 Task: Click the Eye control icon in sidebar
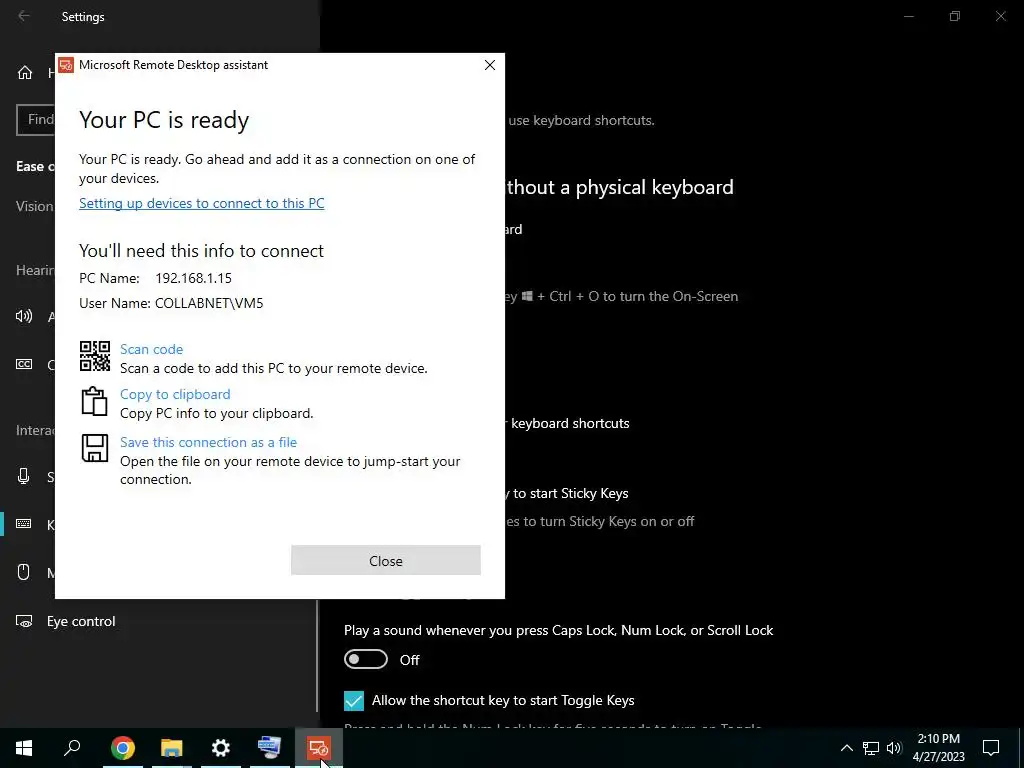tap(24, 621)
